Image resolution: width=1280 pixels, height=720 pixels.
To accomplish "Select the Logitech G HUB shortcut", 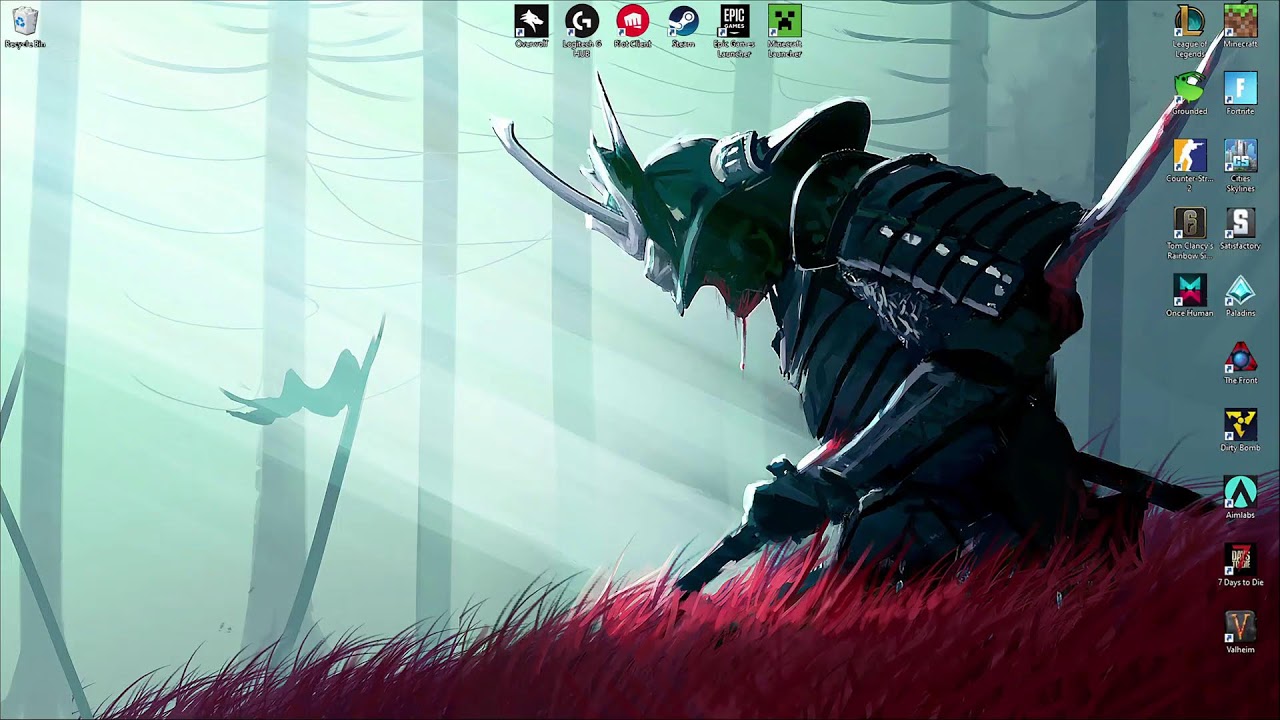I will click(x=582, y=22).
